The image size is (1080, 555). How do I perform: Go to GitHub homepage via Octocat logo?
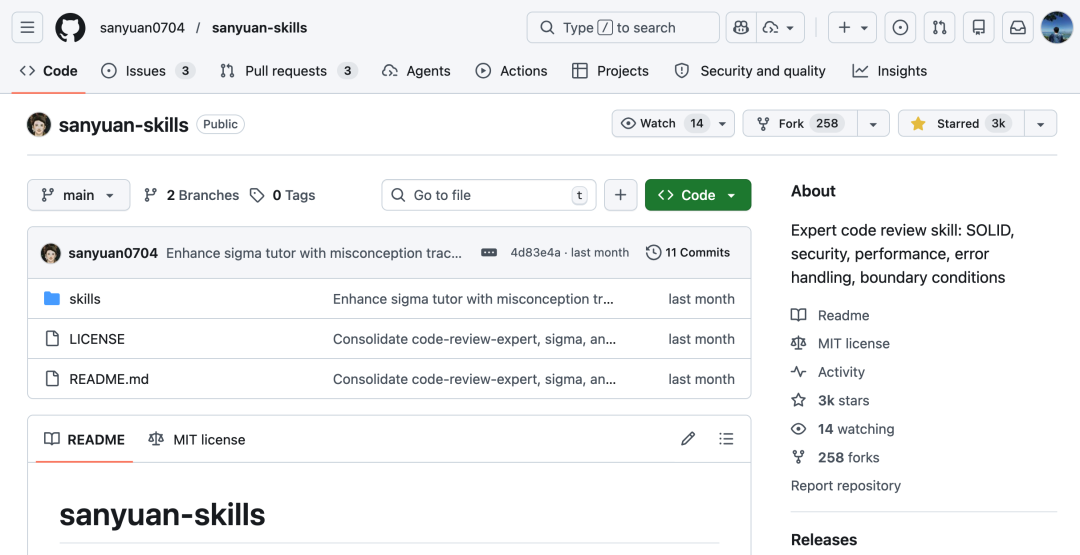[70, 28]
